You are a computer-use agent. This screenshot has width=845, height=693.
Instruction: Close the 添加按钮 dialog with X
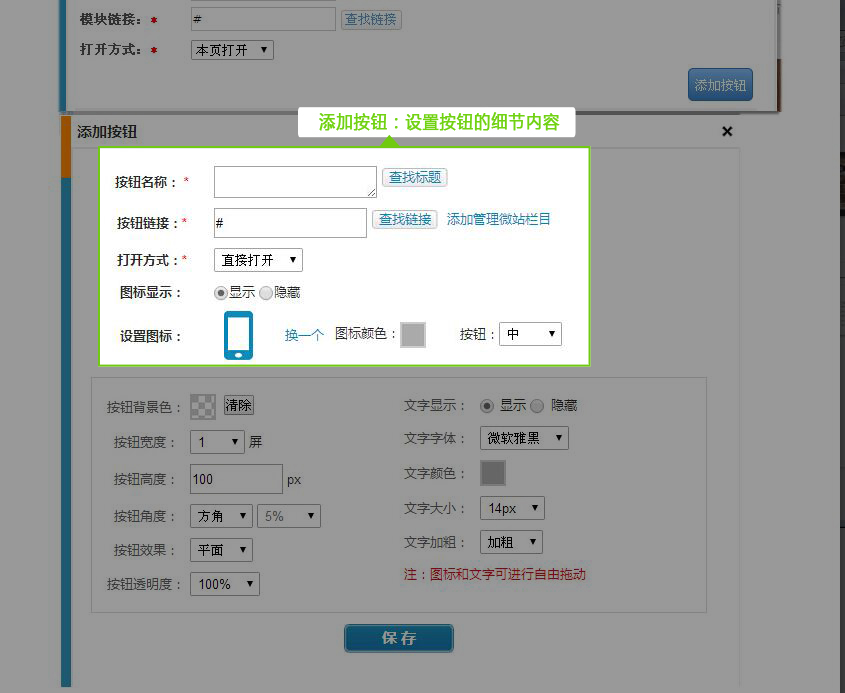point(727,131)
